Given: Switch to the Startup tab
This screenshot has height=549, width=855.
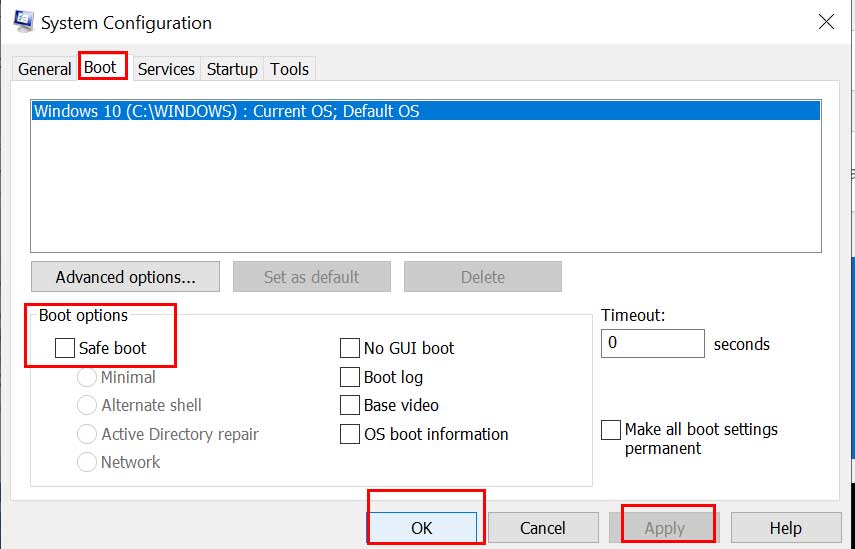Looking at the screenshot, I should [x=232, y=69].
